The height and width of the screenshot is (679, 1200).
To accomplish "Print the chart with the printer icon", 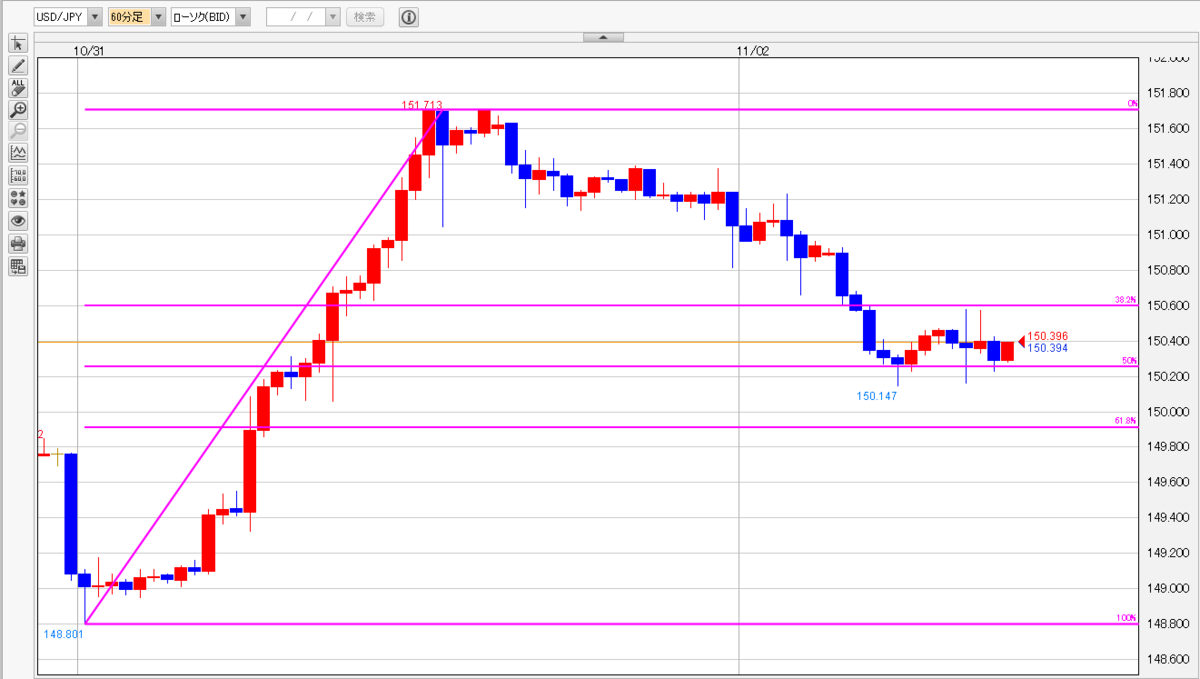I will (18, 243).
